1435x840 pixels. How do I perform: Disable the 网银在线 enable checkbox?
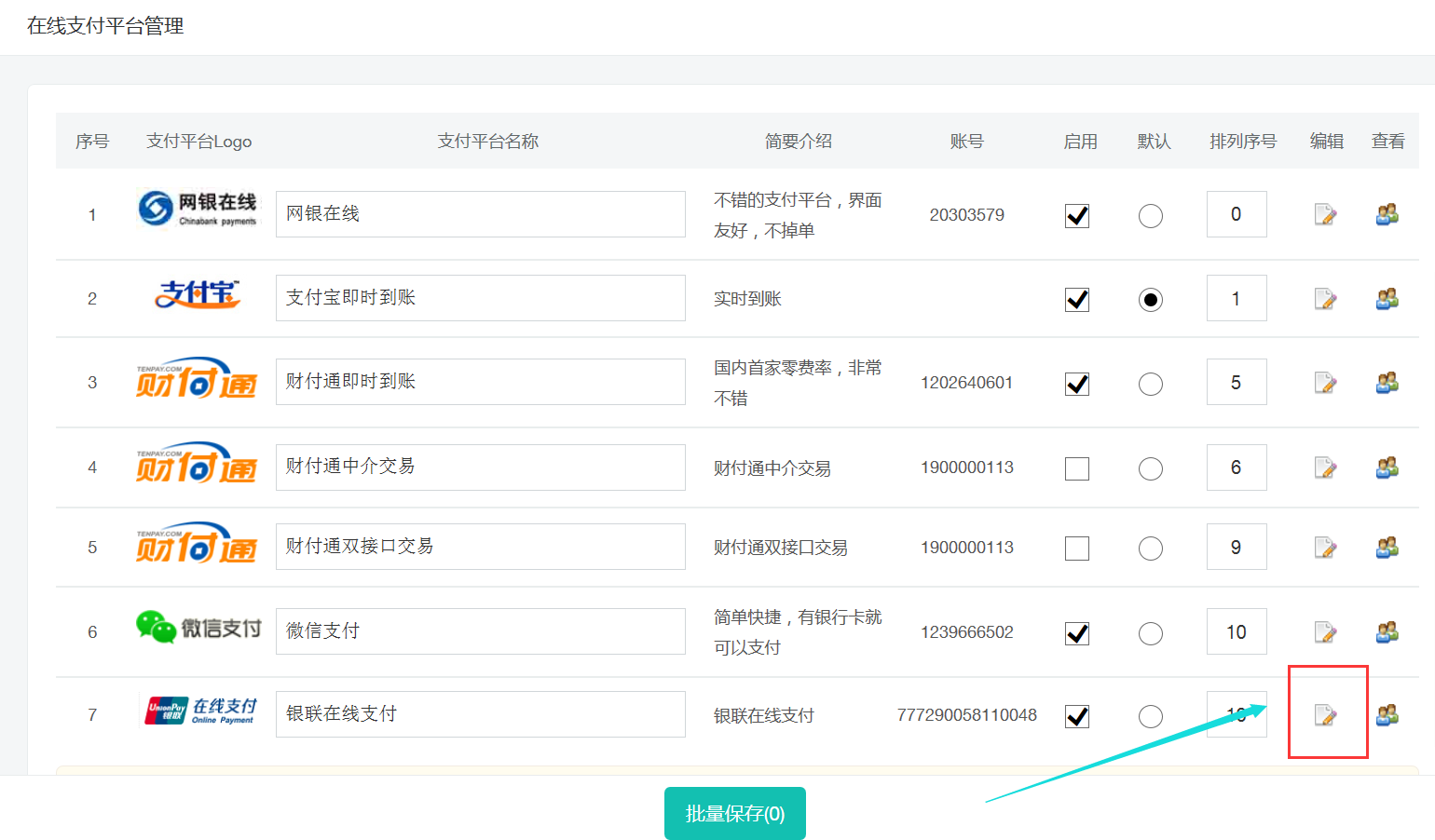pyautogui.click(x=1077, y=216)
